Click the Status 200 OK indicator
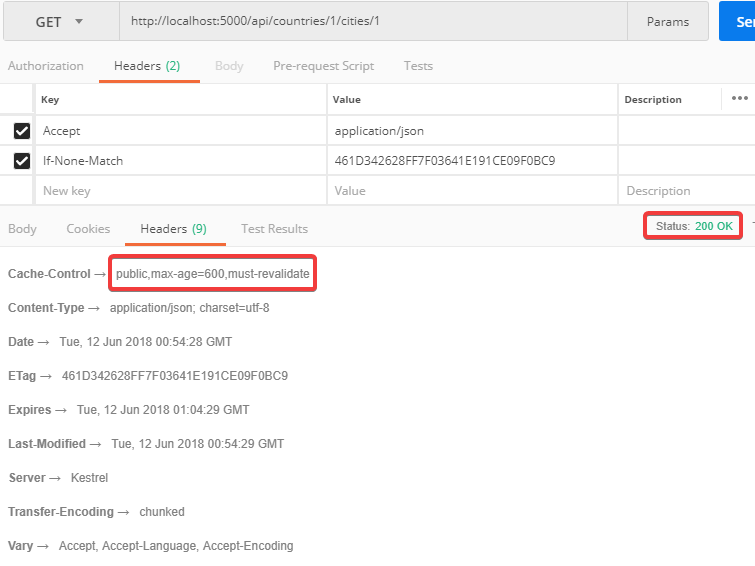The image size is (755, 566). (x=693, y=226)
